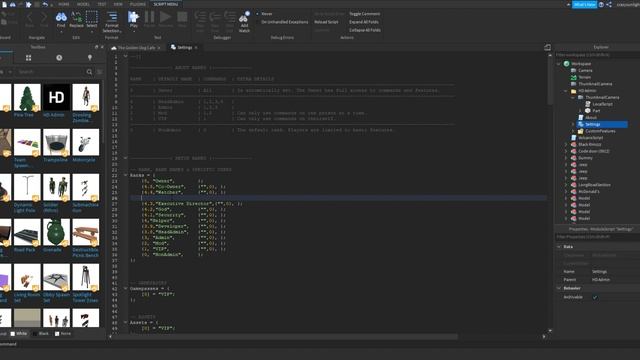The height and width of the screenshot is (360, 640).
Task: Click Collapse All Folds action
Action: (365, 30)
